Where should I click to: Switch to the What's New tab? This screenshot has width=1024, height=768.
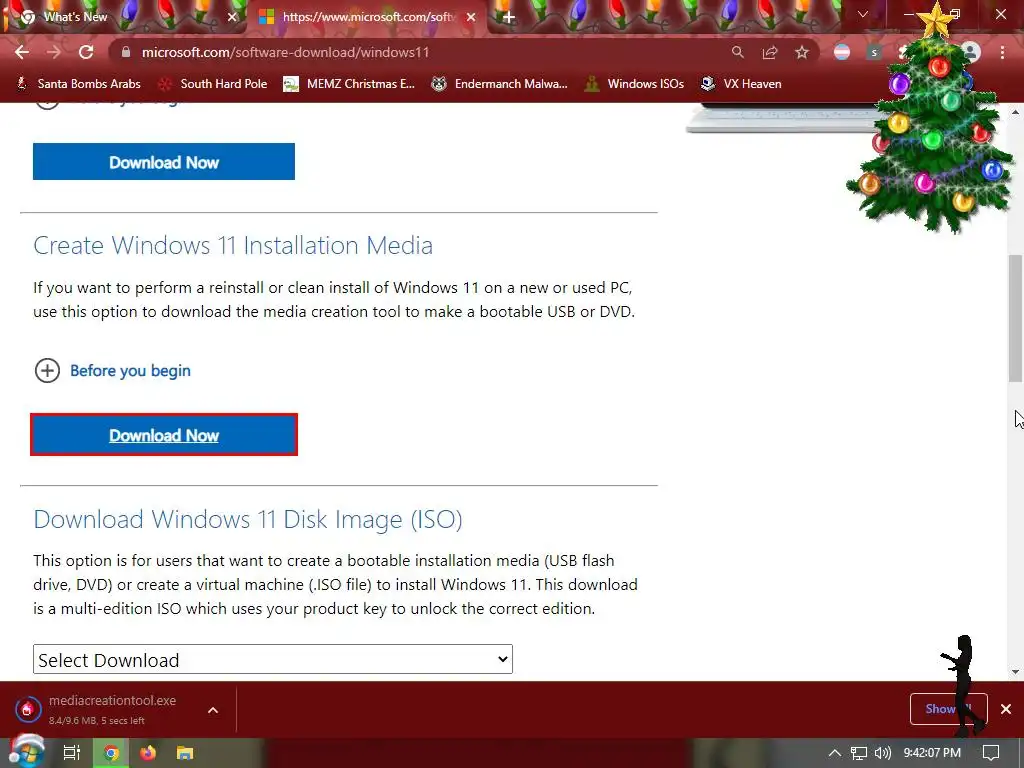click(x=124, y=17)
